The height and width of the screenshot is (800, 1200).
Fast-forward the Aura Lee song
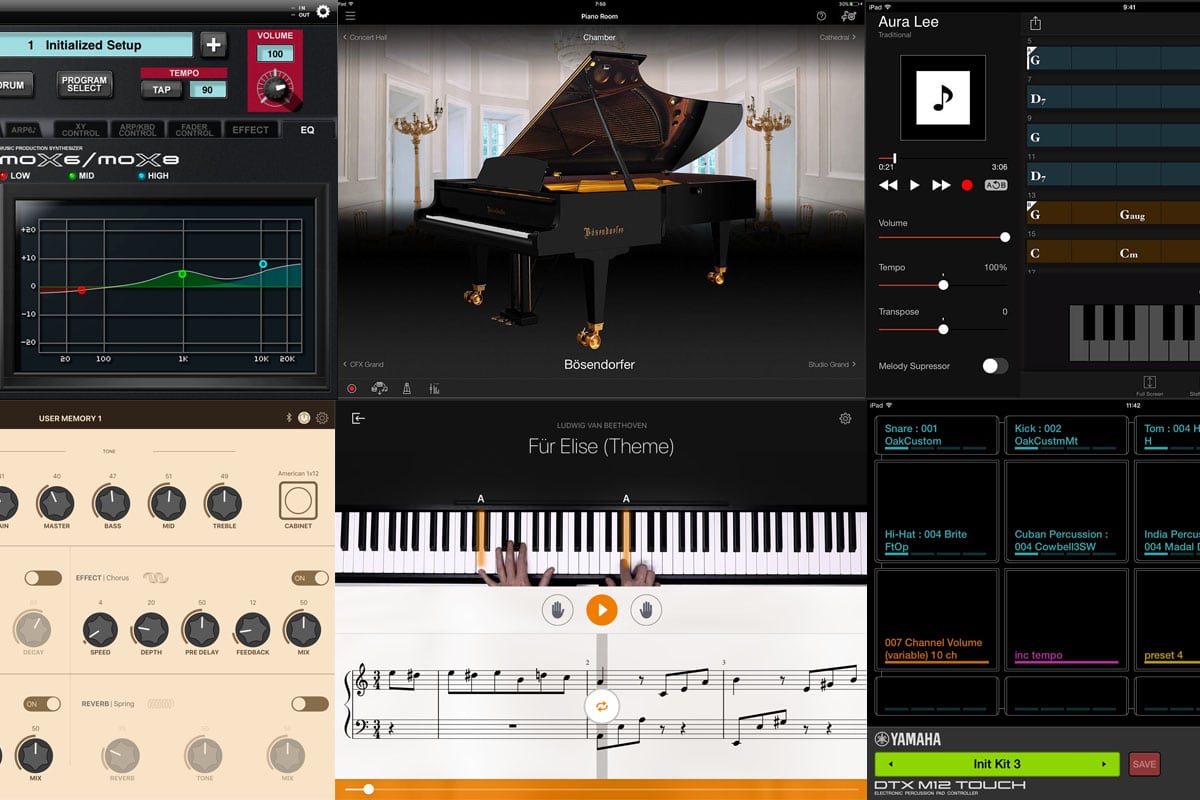941,185
